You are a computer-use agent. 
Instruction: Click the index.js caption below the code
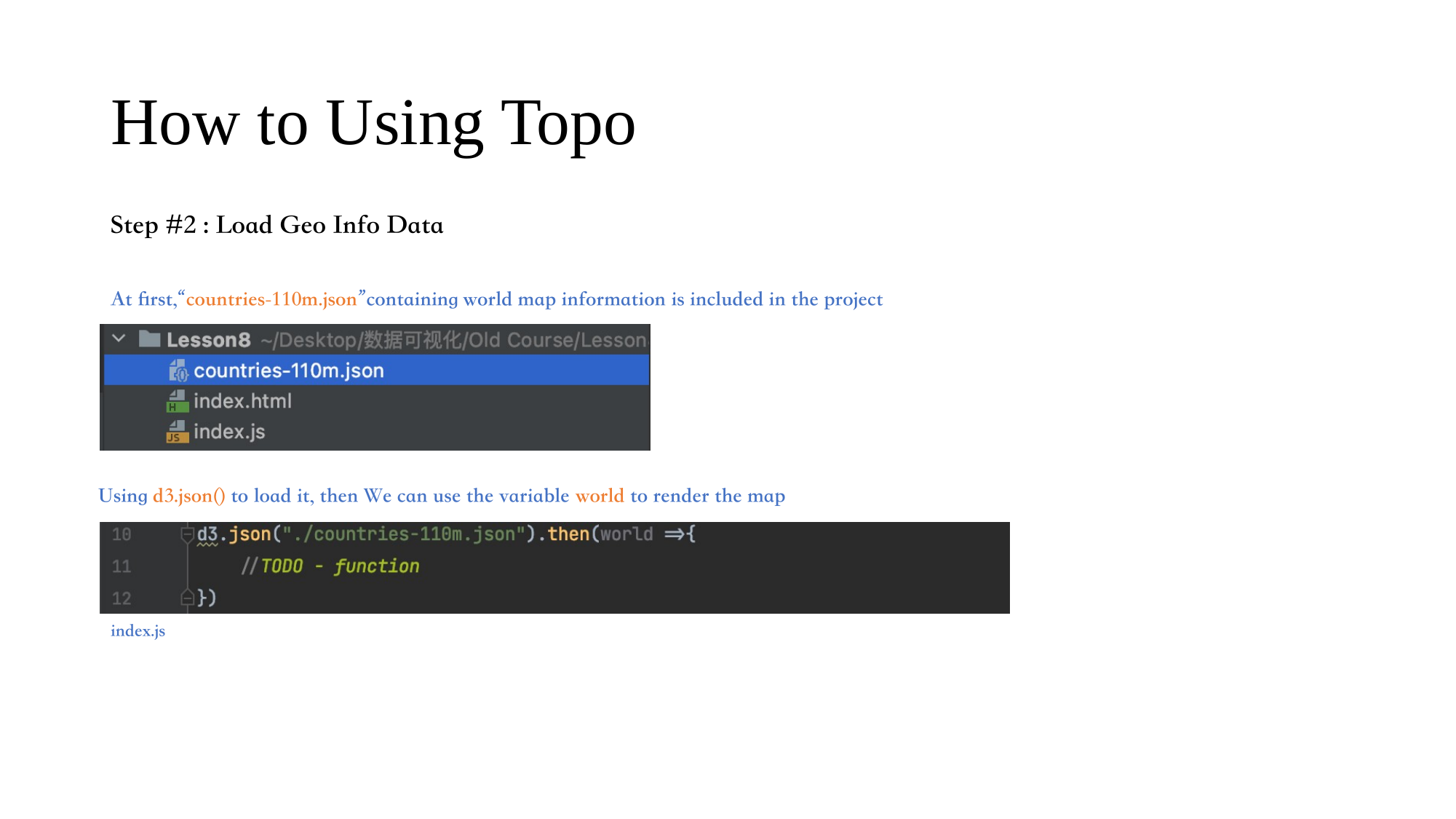[138, 631]
